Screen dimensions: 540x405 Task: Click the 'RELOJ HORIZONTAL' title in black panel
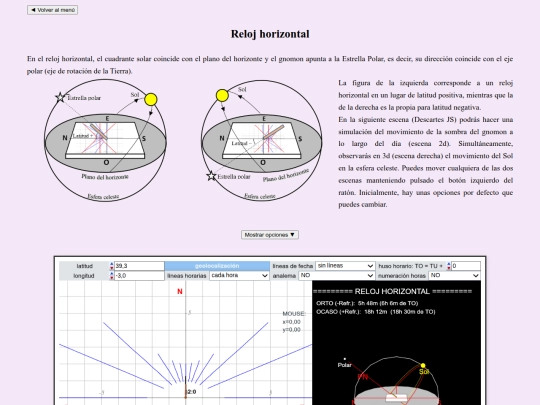pos(392,291)
